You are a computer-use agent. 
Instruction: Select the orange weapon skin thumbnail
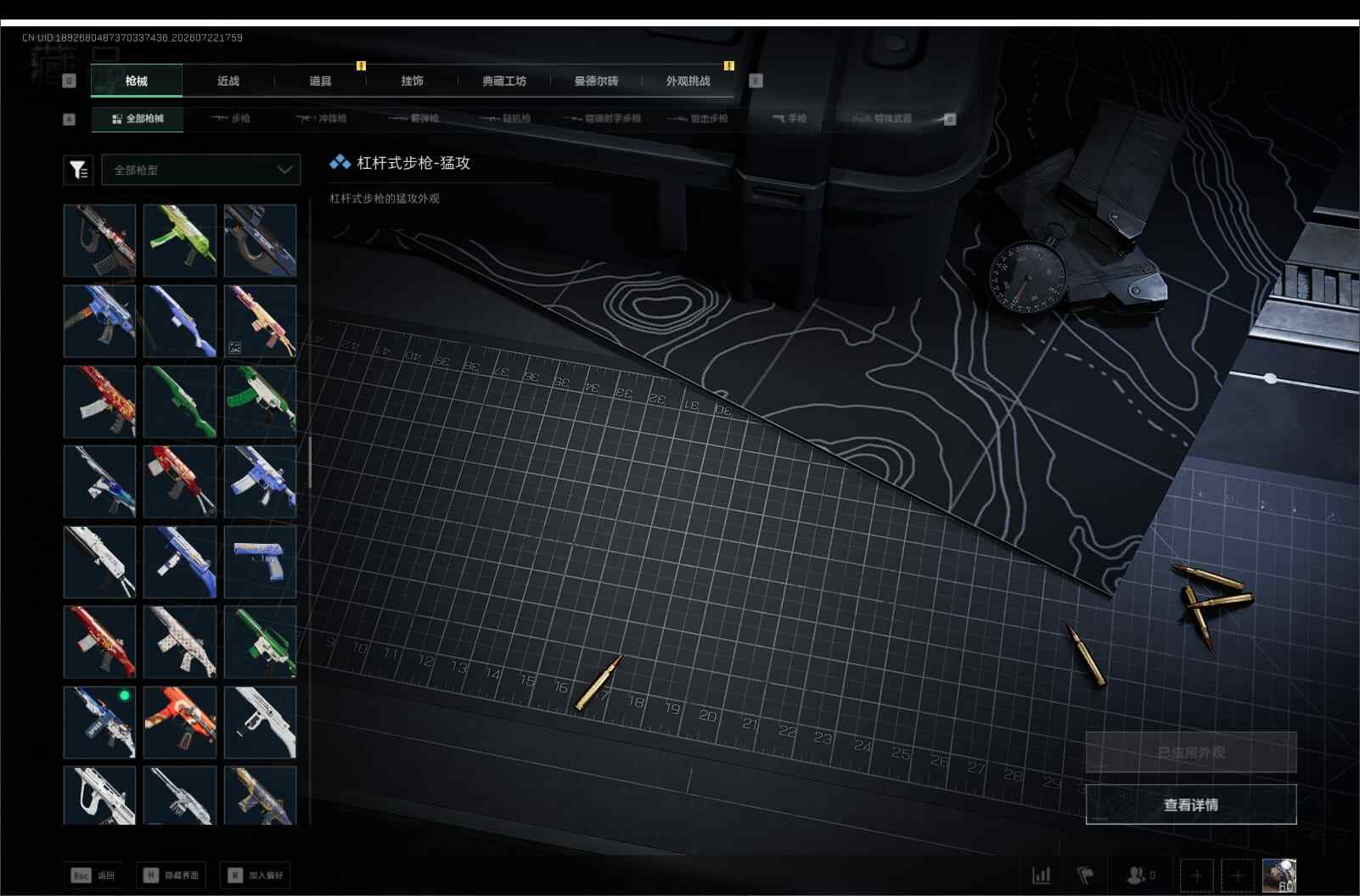click(180, 722)
